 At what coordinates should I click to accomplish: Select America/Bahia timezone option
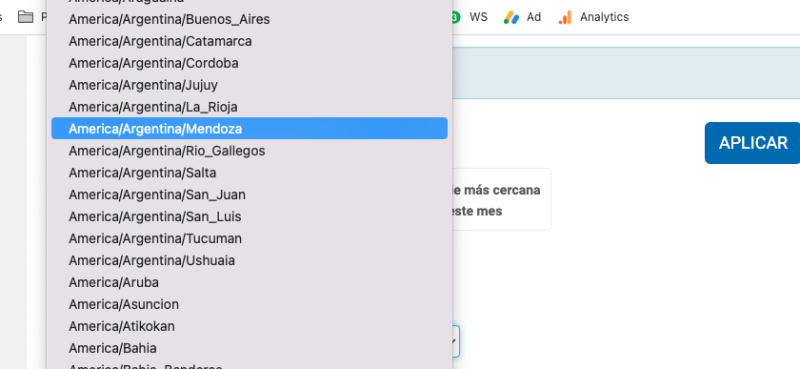coord(249,349)
